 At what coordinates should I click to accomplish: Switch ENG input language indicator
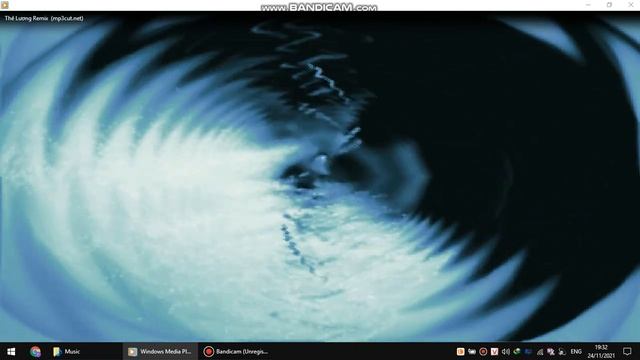(576, 351)
